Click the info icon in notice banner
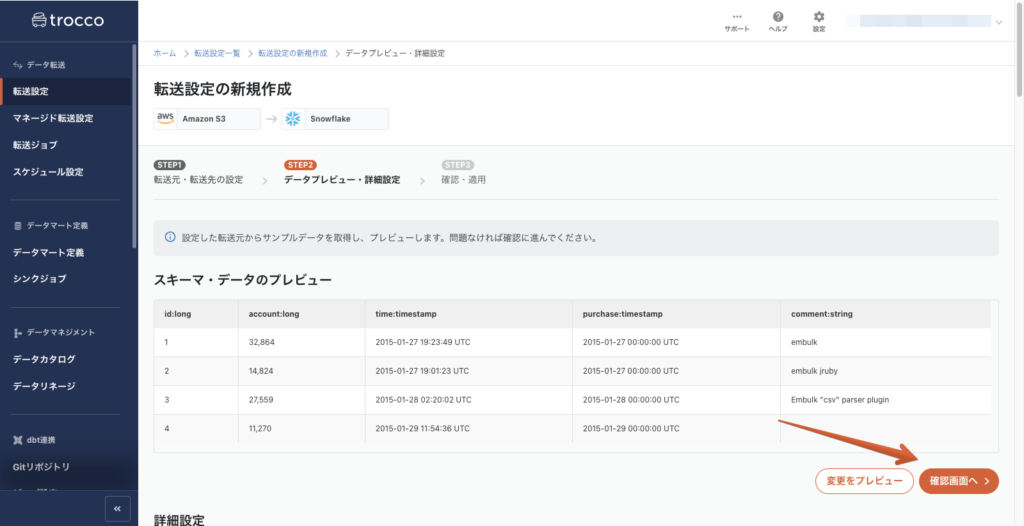Screen dimensions: 1024x526 pos(171,239)
